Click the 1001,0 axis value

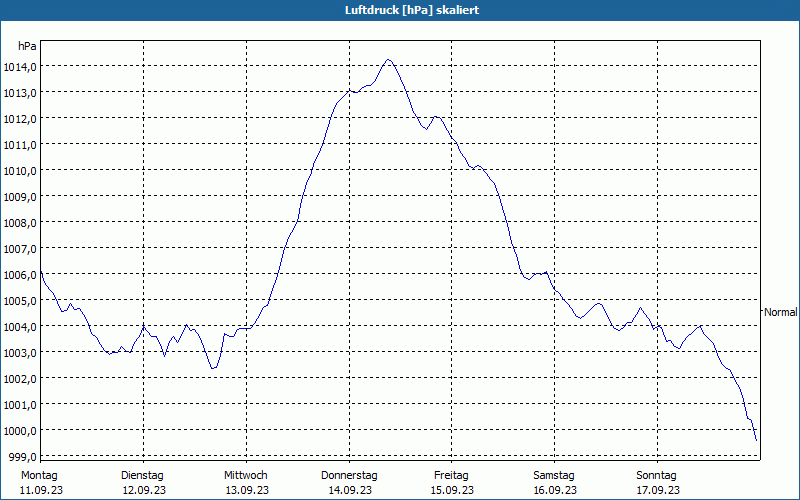19,405
